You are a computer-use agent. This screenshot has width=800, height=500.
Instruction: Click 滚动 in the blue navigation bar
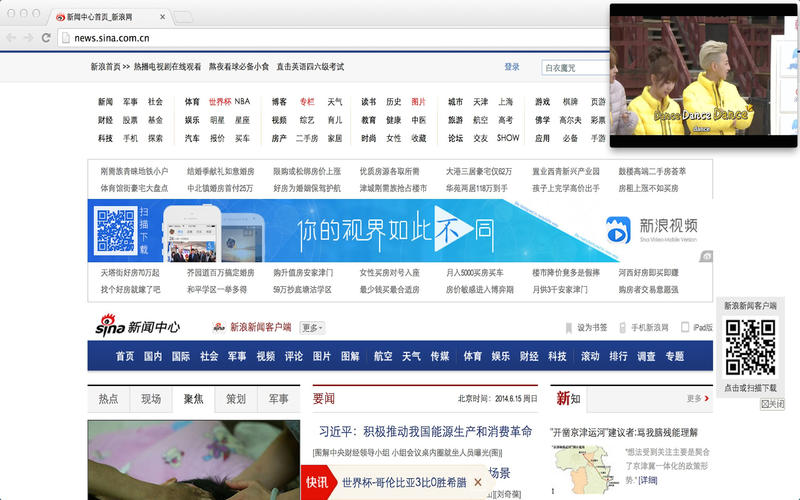coord(590,356)
